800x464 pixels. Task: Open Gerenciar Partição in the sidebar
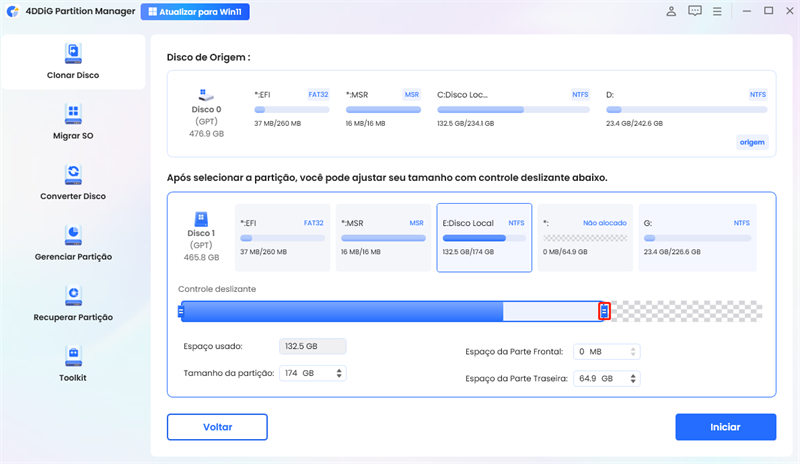[x=73, y=235]
